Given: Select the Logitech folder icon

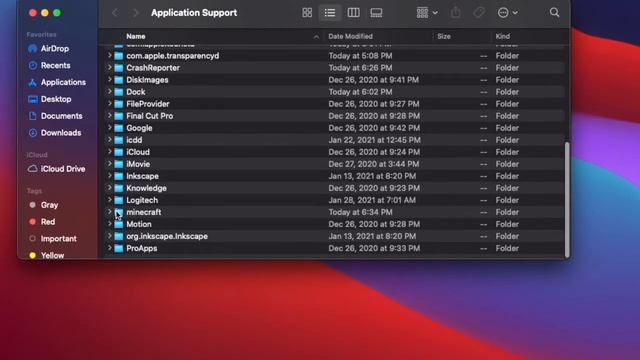Looking at the screenshot, I should 119,200.
